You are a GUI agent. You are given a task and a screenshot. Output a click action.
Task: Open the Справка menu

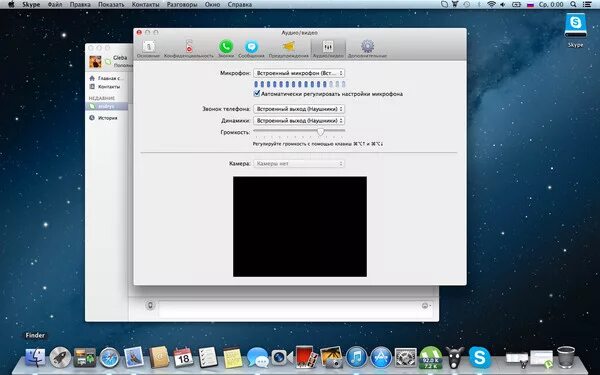click(240, 5)
